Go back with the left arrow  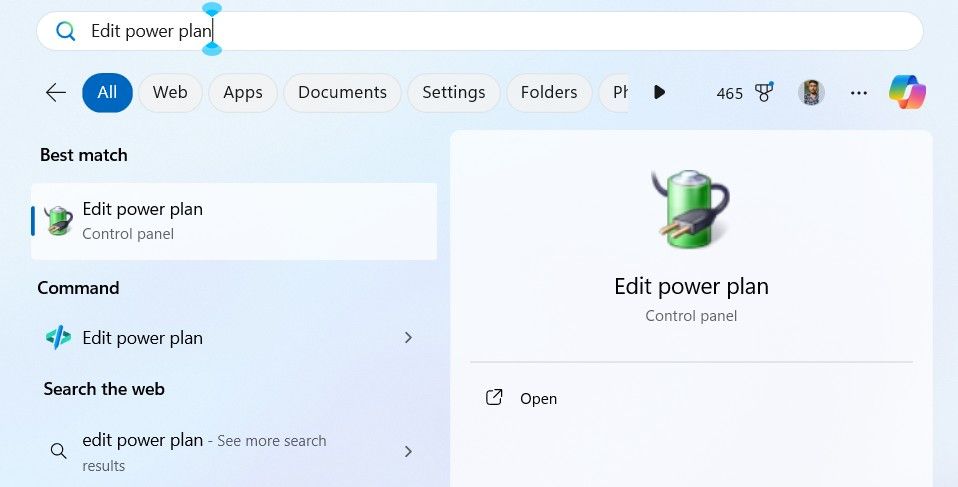tap(56, 92)
